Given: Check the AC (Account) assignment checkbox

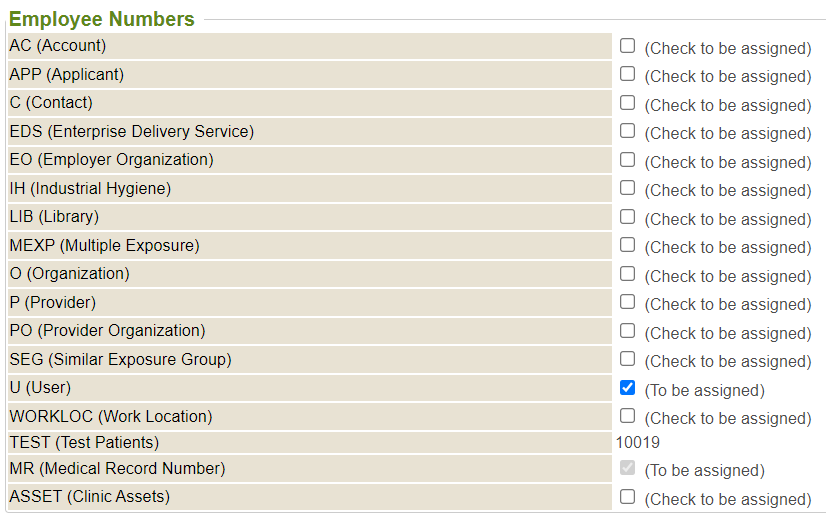Looking at the screenshot, I should (x=627, y=46).
